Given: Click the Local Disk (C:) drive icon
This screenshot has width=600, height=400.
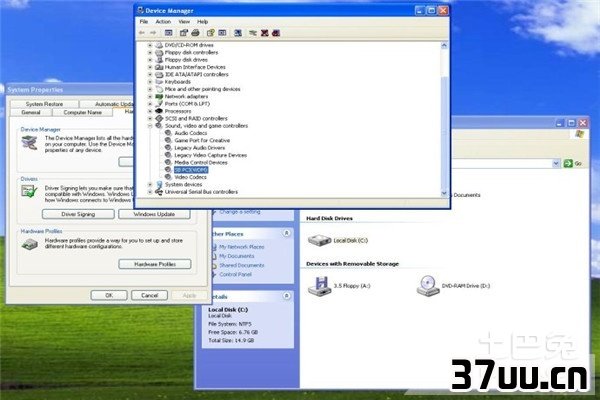Looking at the screenshot, I should 319,240.
